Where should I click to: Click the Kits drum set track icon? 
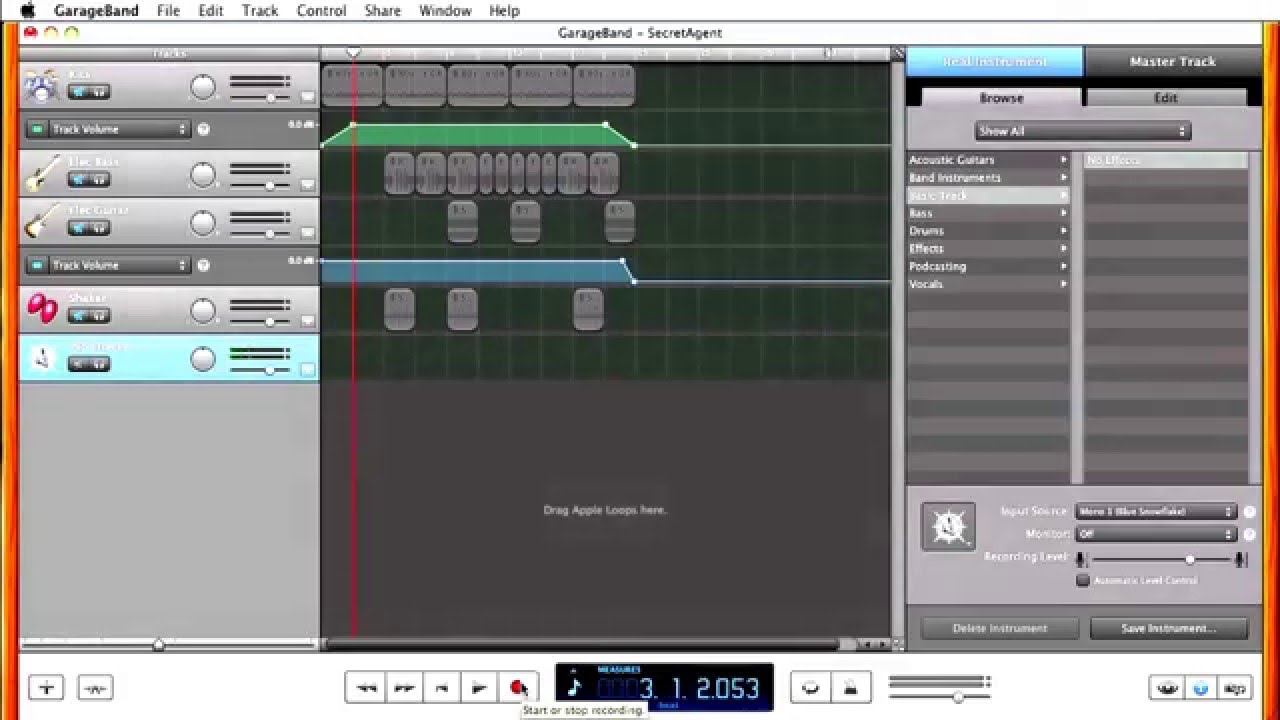point(42,86)
